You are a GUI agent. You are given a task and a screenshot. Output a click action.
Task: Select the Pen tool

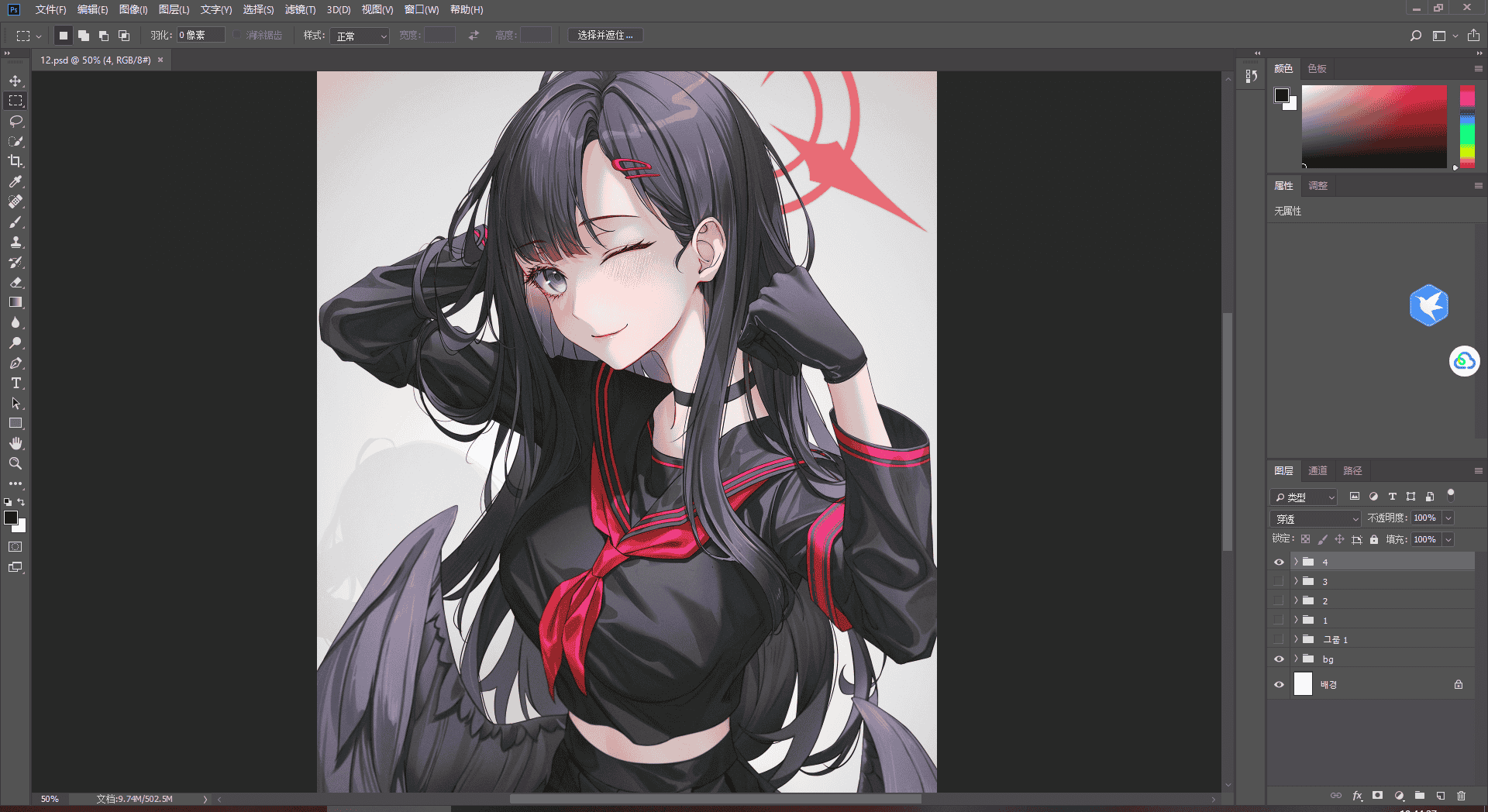coord(15,363)
